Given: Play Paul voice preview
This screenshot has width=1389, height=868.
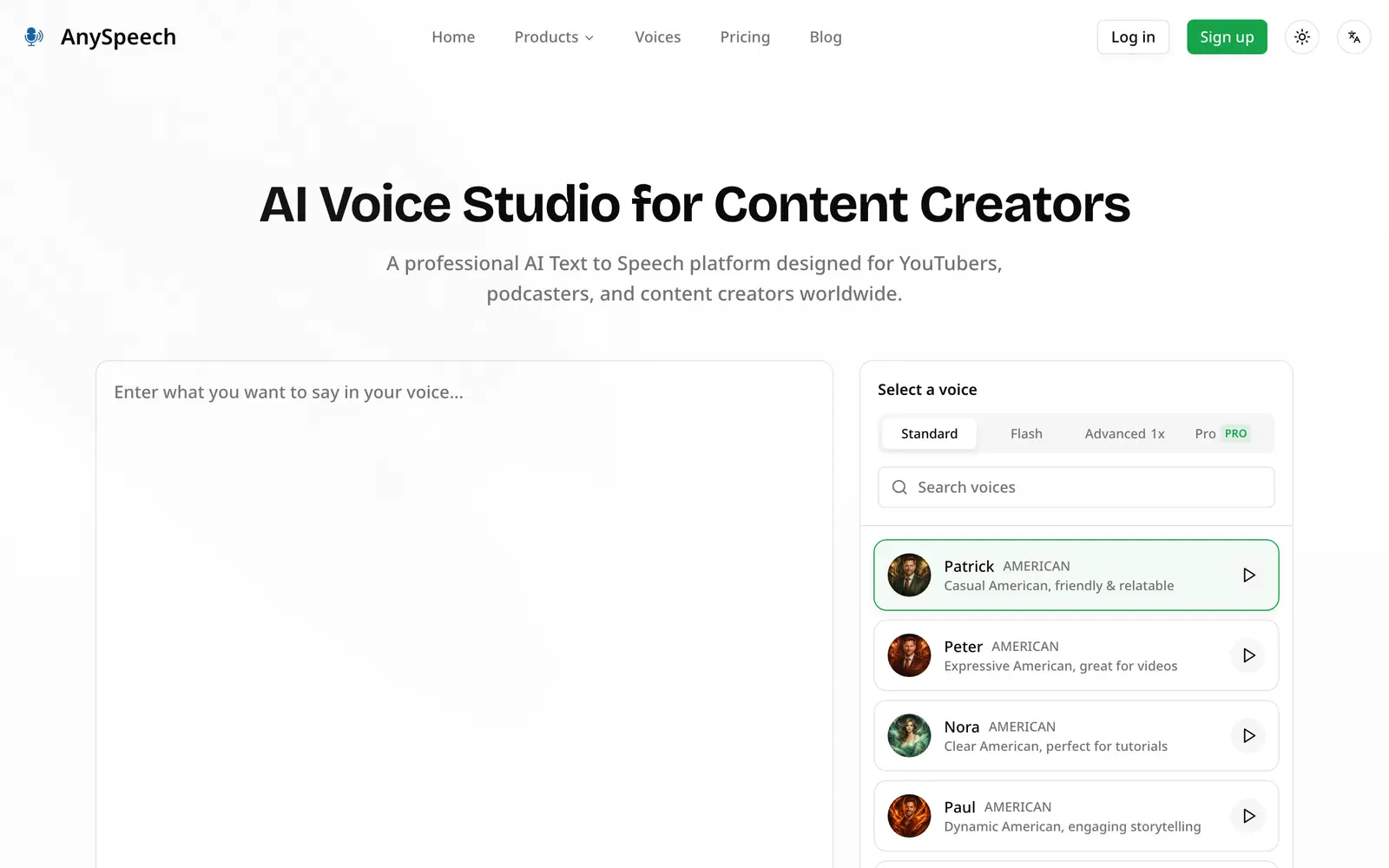Looking at the screenshot, I should coord(1248,816).
